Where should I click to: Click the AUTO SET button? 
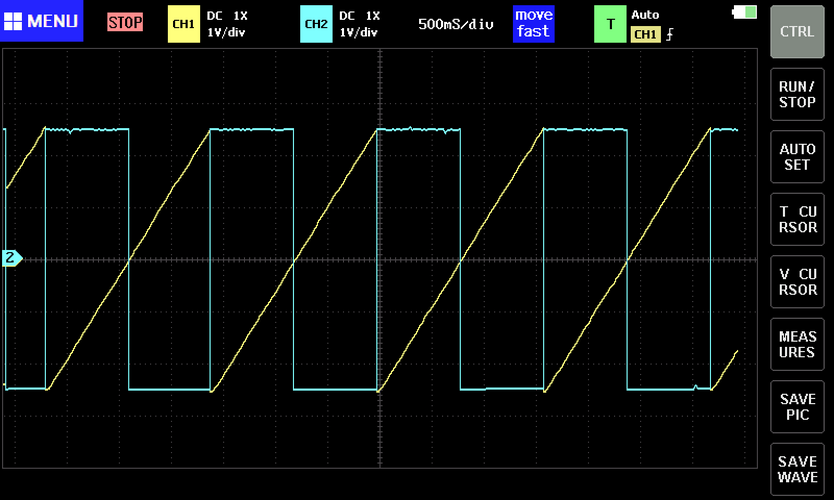tap(797, 156)
